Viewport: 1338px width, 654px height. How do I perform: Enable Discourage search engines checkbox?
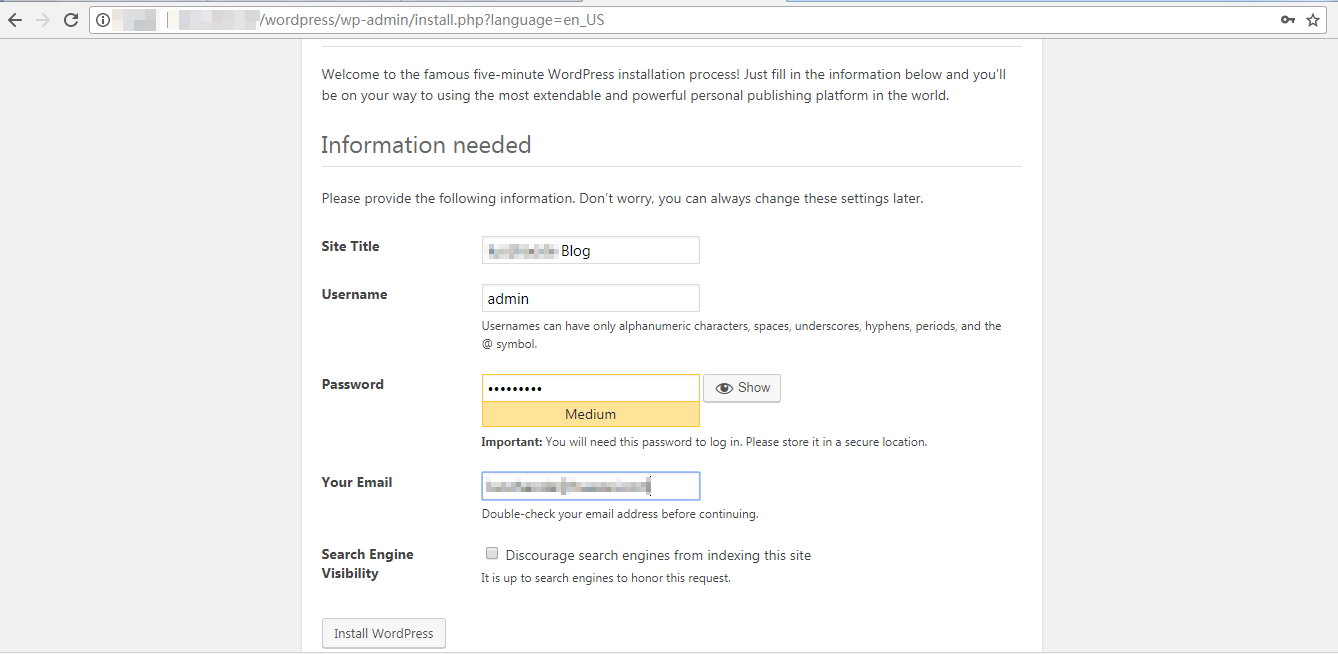pyautogui.click(x=492, y=553)
